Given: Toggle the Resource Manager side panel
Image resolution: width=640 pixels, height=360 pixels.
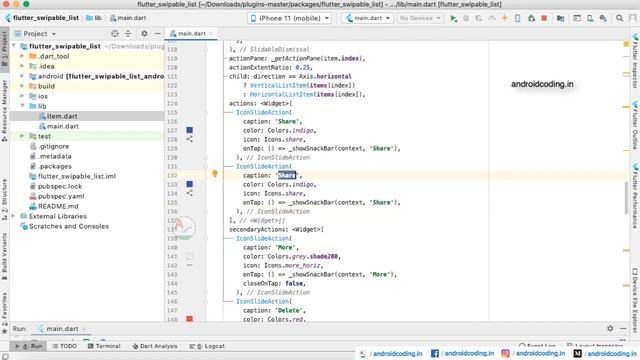Looking at the screenshot, I should click(x=4, y=111).
